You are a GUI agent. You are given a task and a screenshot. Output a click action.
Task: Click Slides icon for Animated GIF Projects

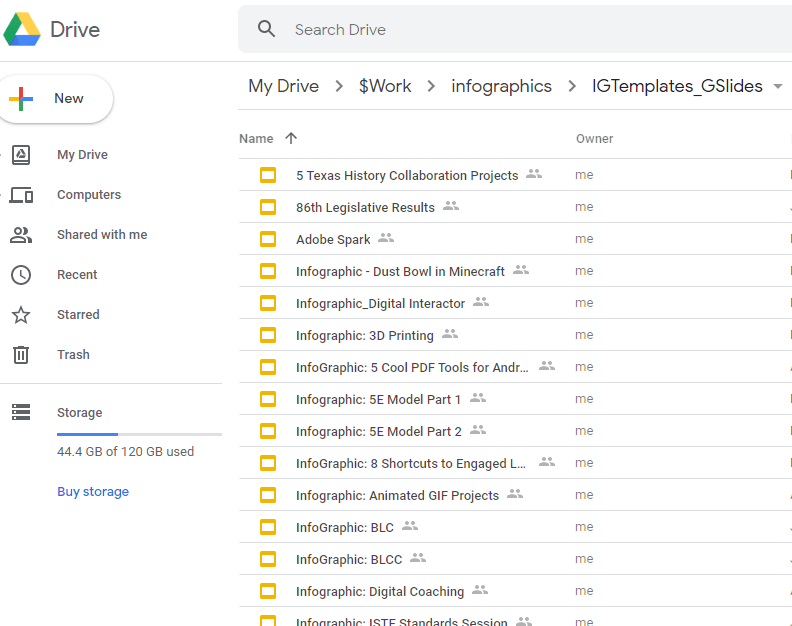pos(268,495)
